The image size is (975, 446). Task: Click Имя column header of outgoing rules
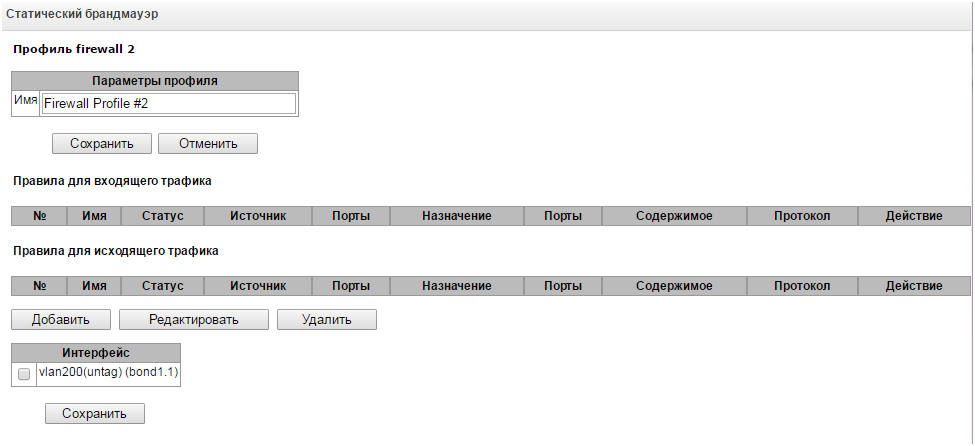point(95,285)
